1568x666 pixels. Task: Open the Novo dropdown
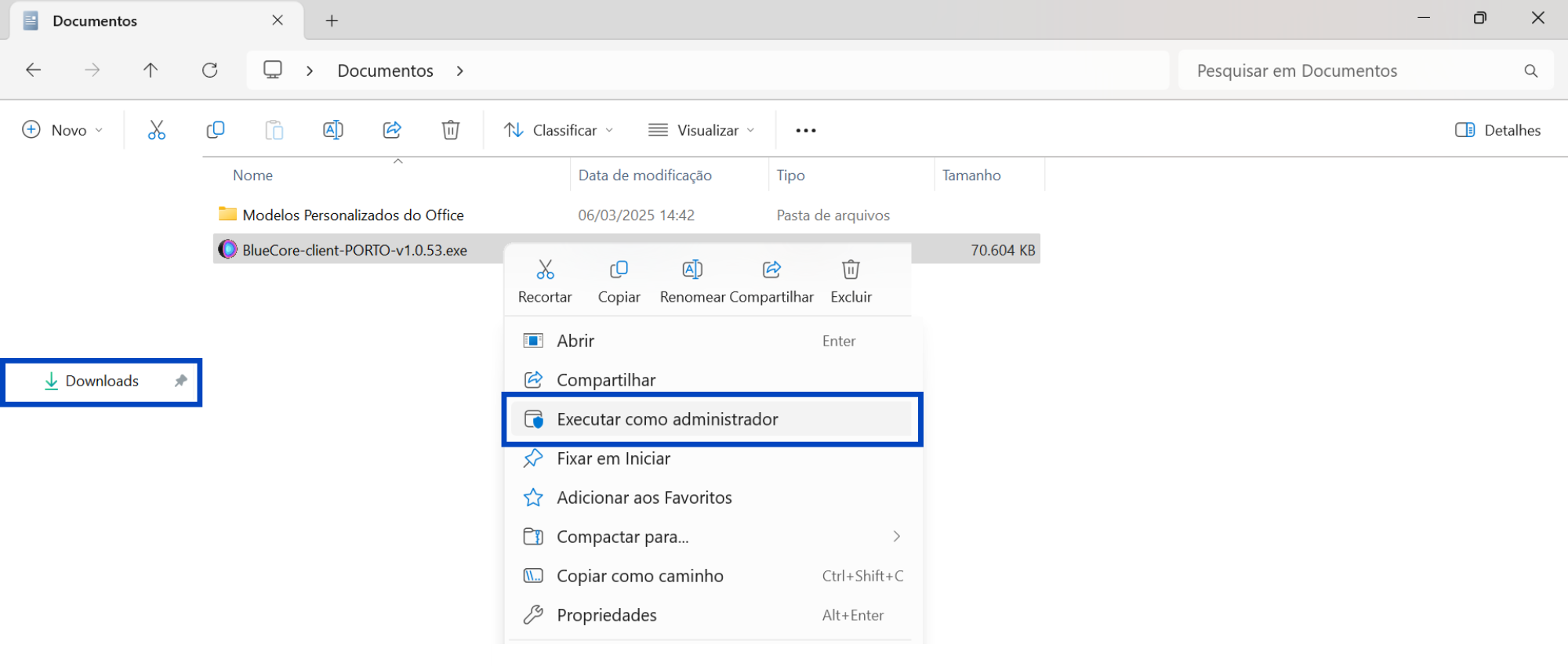(x=63, y=130)
